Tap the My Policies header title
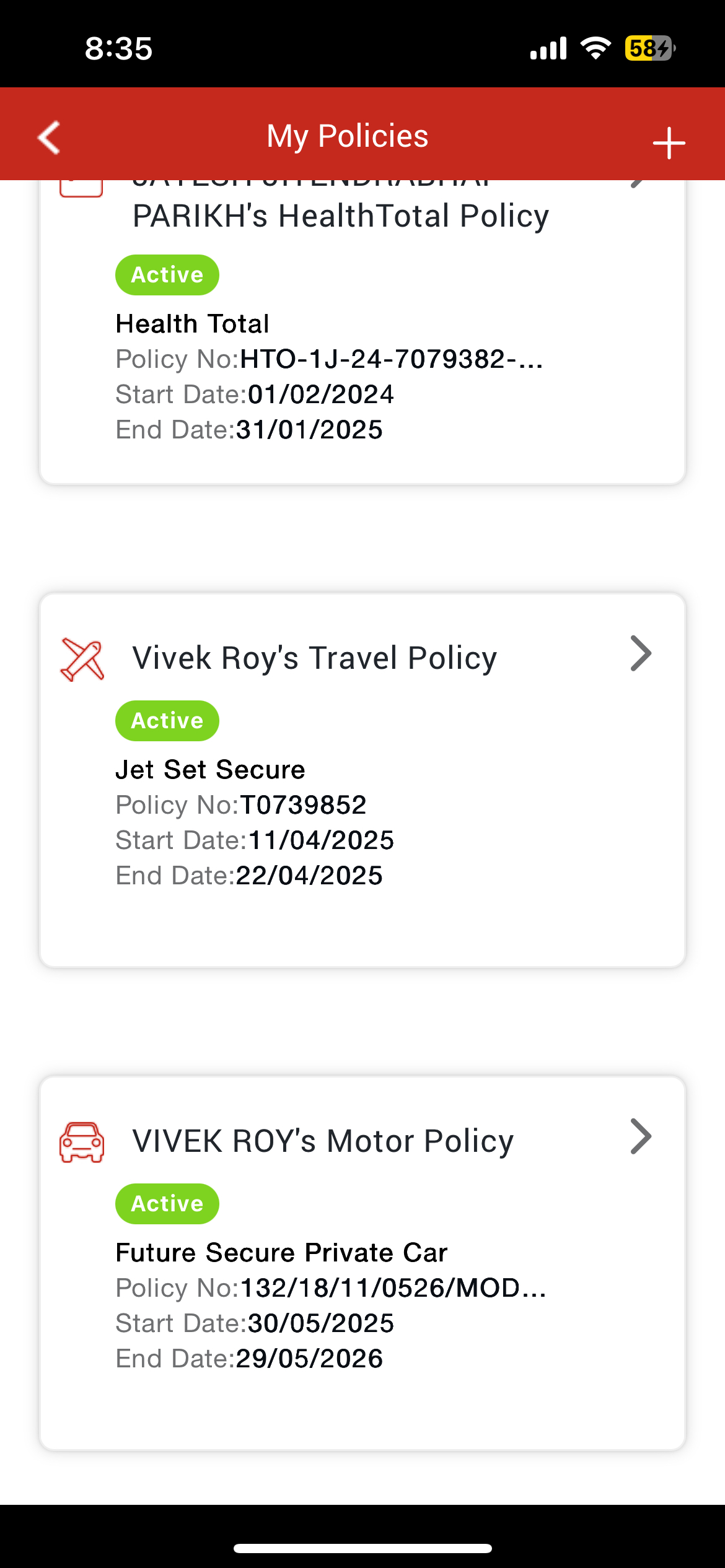Image resolution: width=725 pixels, height=1568 pixels. (348, 136)
